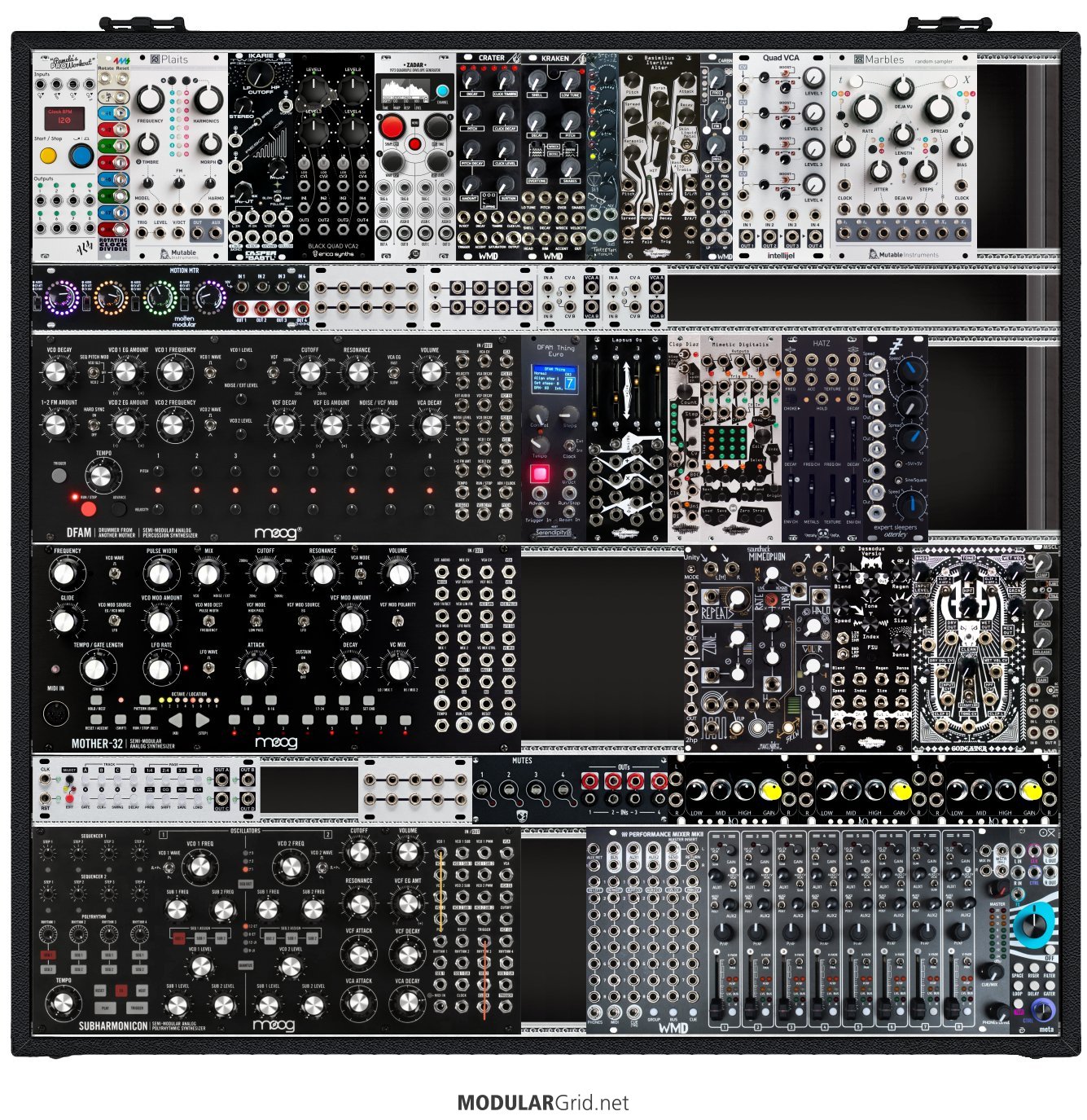Click the DFAM VCA DECAY knob
The width and height of the screenshot is (1087, 1120).
point(430,424)
